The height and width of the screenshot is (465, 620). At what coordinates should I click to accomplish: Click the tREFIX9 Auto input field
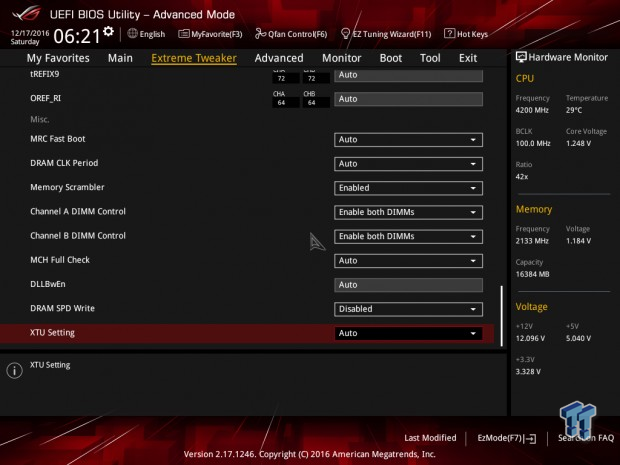click(x=408, y=75)
